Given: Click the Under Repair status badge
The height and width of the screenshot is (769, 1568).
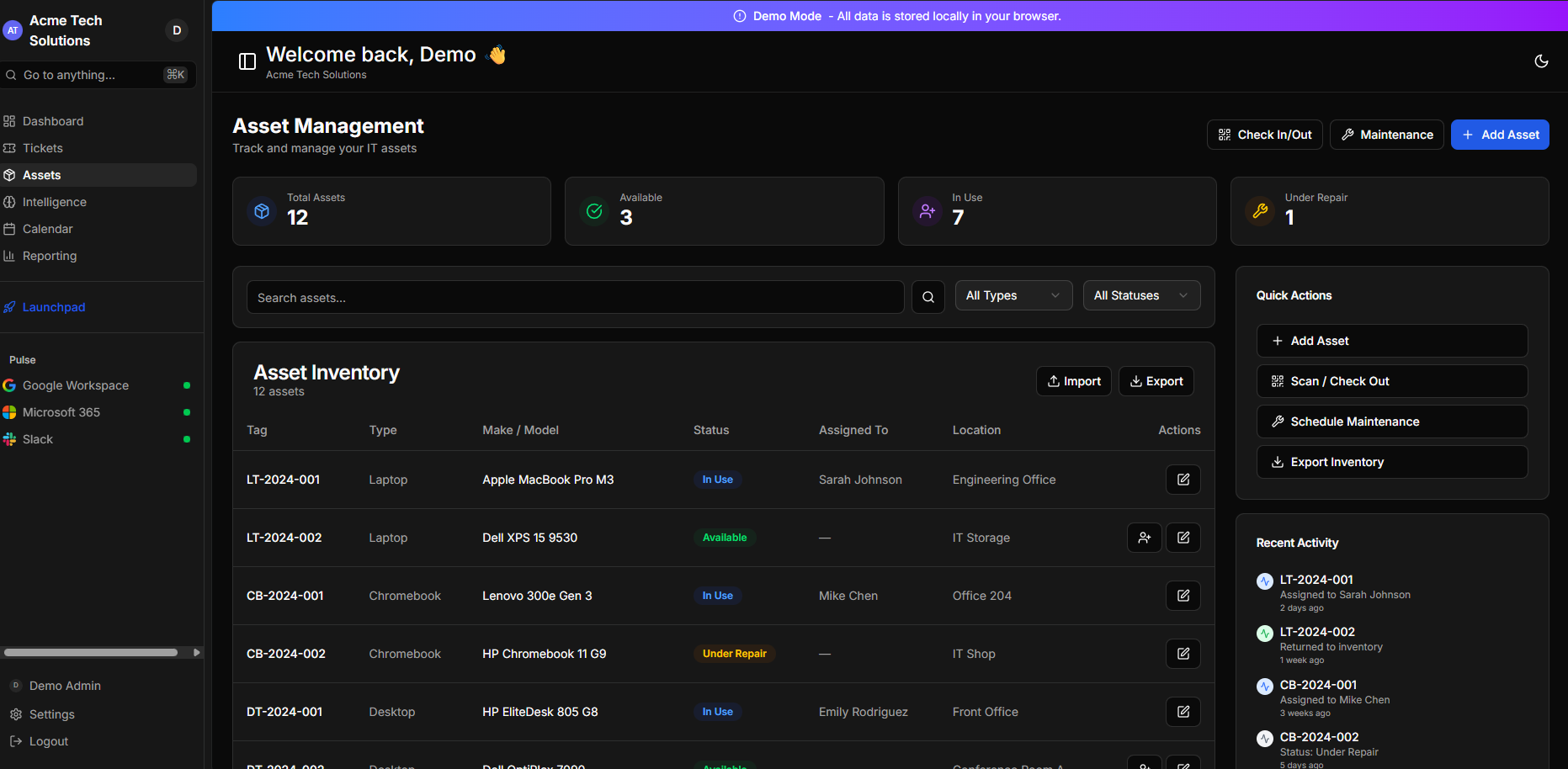Looking at the screenshot, I should [735, 654].
